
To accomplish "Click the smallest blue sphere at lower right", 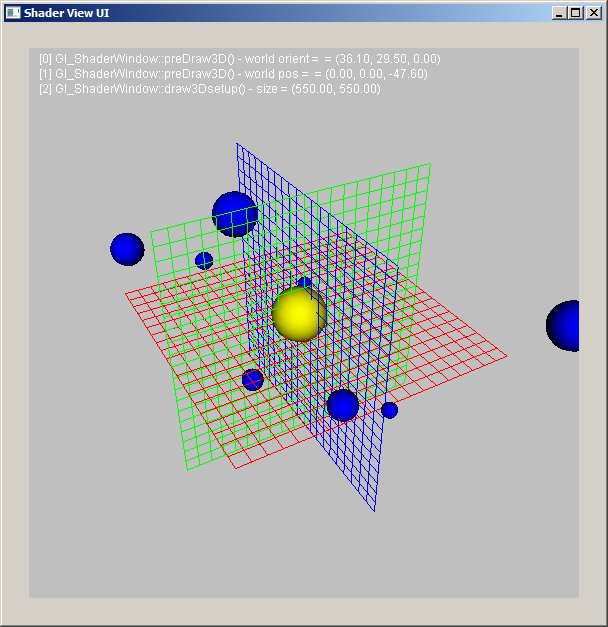I will [389, 410].
